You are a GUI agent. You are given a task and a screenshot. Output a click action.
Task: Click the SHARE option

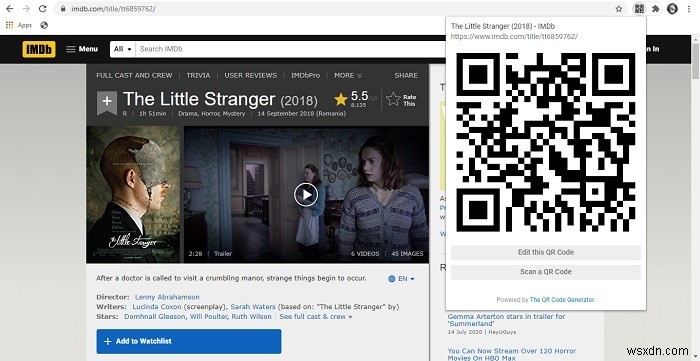pos(406,75)
